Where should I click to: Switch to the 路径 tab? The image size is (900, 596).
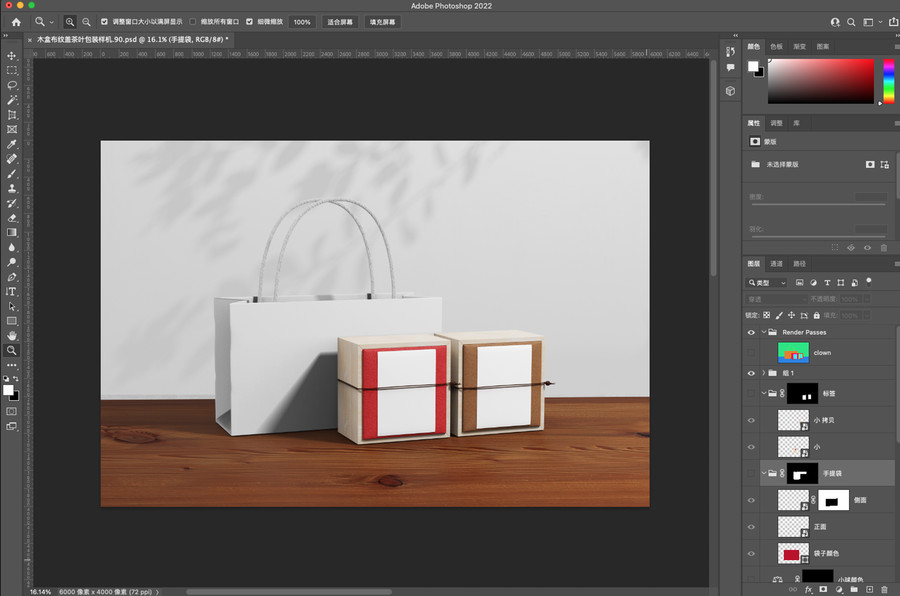tap(800, 264)
